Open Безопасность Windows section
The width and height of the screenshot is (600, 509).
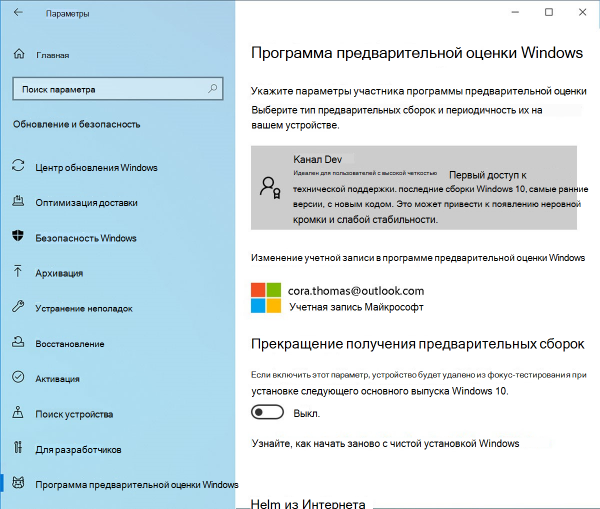[86, 238]
